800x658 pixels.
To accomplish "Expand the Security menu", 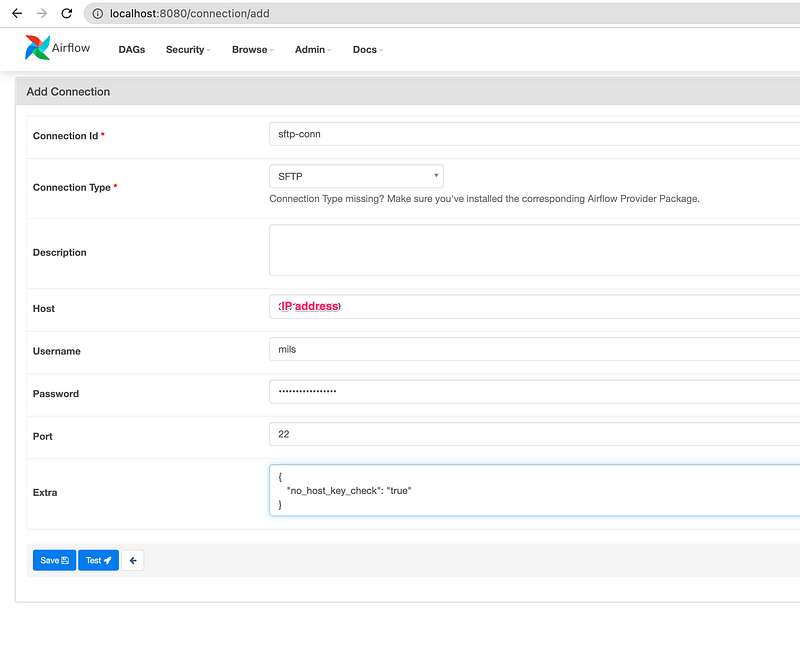I will coord(188,49).
